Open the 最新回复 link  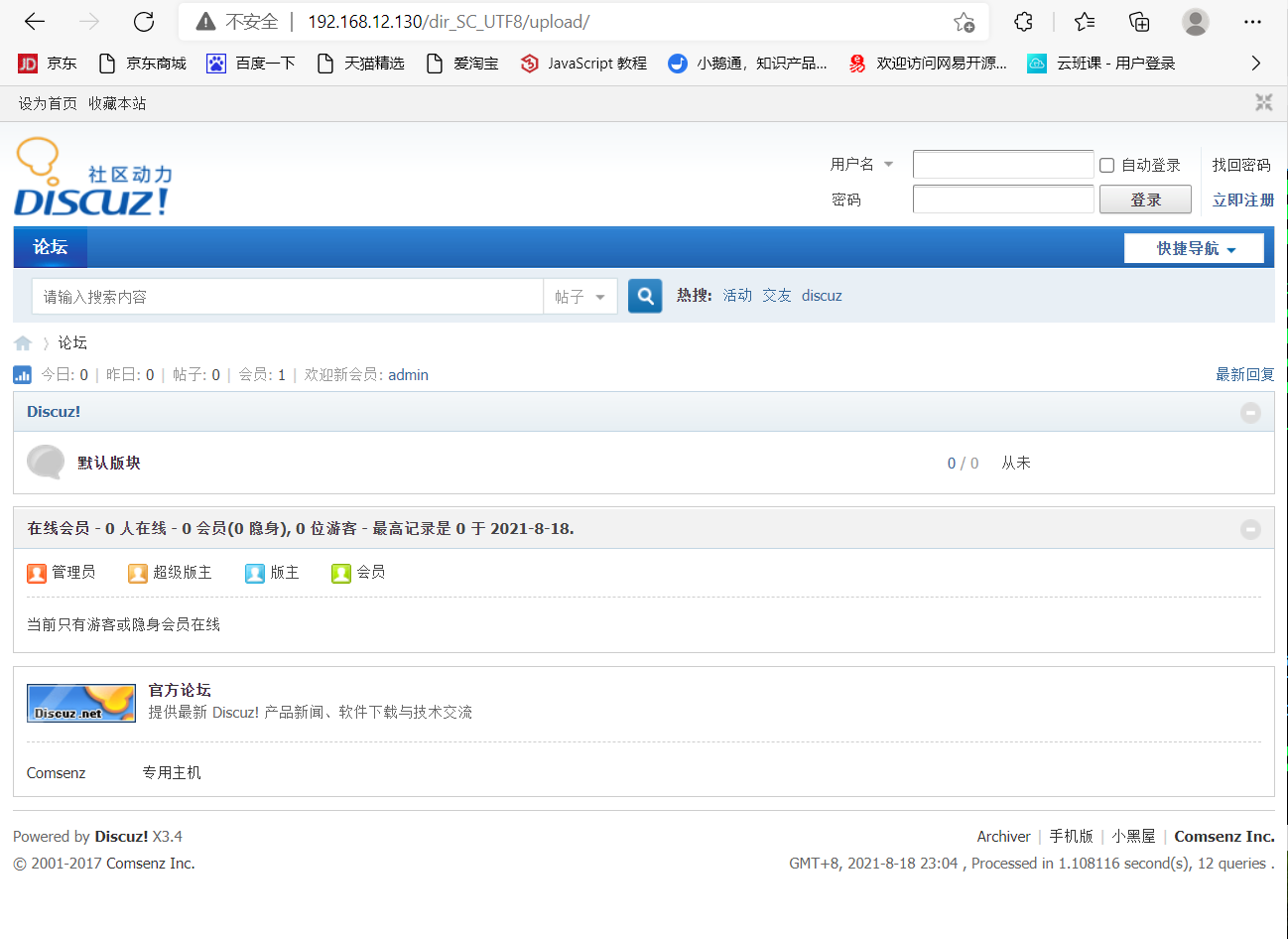(x=1245, y=374)
